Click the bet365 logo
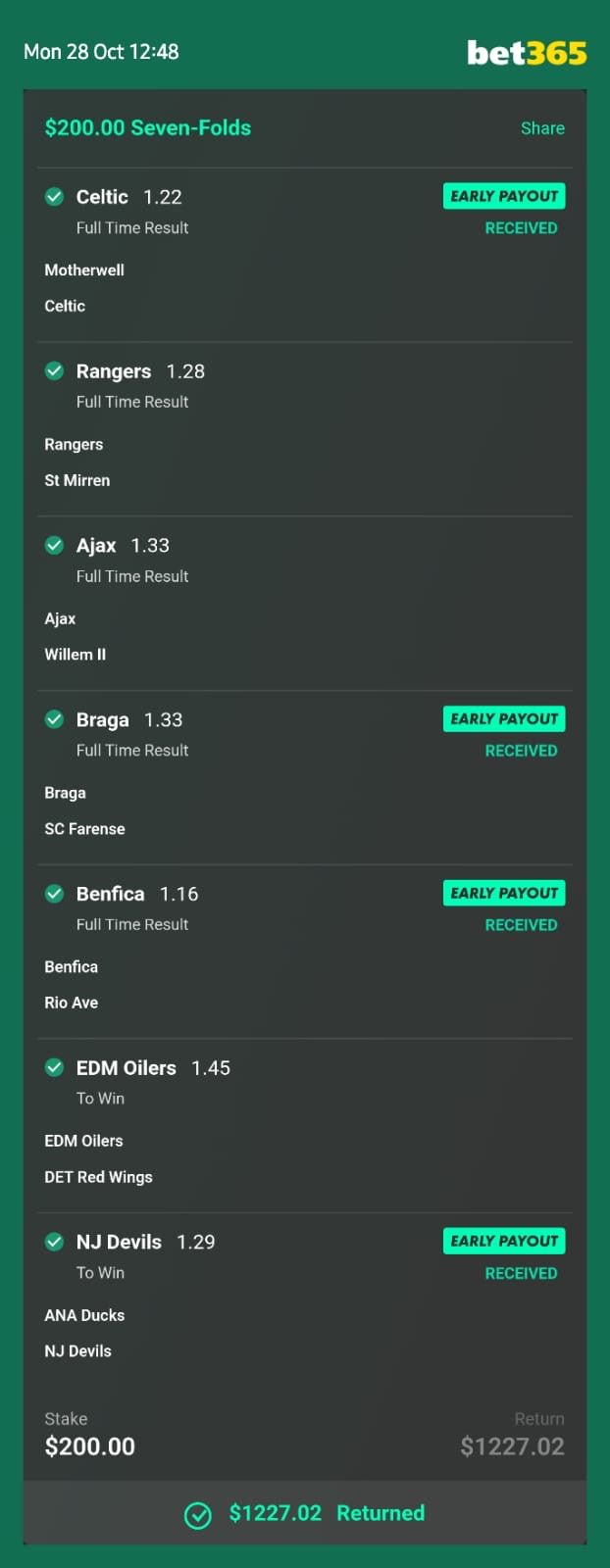Viewport: 610px width, 1568px height. (527, 52)
